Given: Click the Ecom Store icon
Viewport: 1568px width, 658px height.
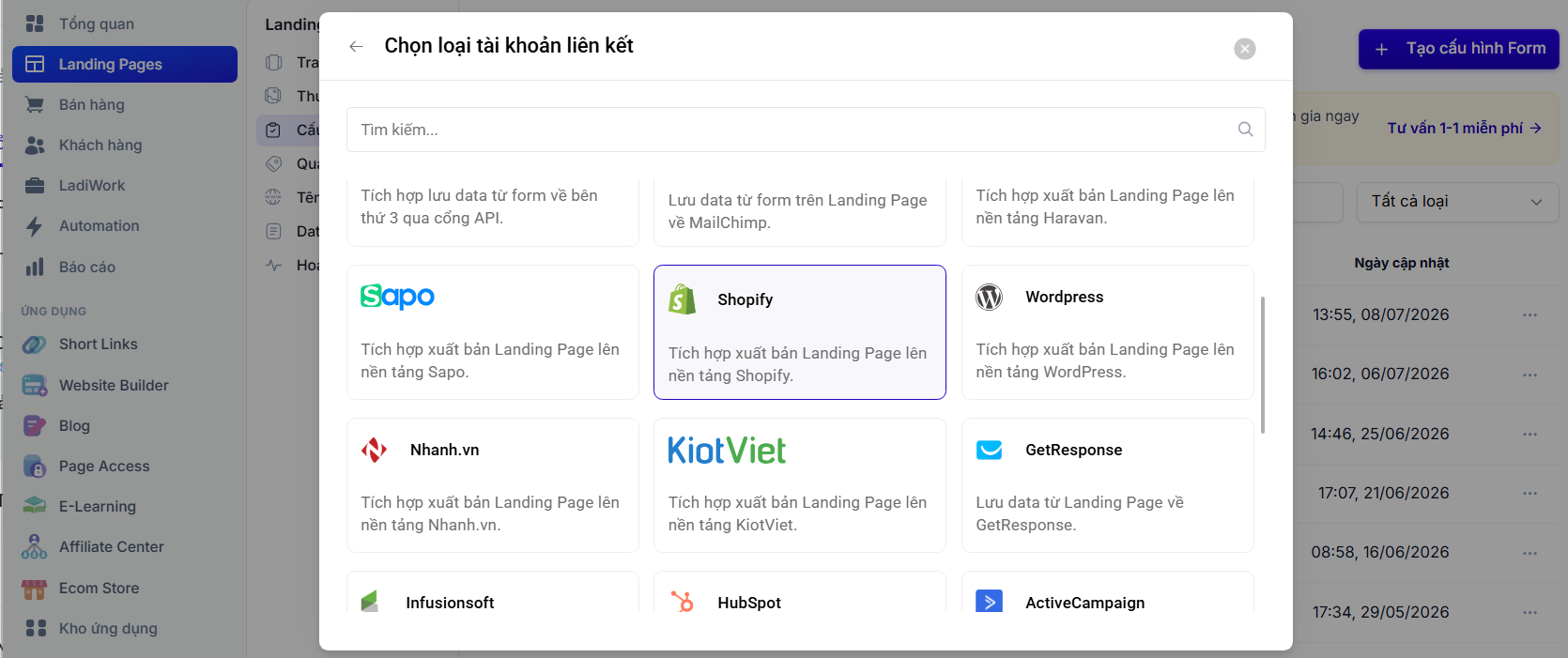Looking at the screenshot, I should (x=35, y=589).
